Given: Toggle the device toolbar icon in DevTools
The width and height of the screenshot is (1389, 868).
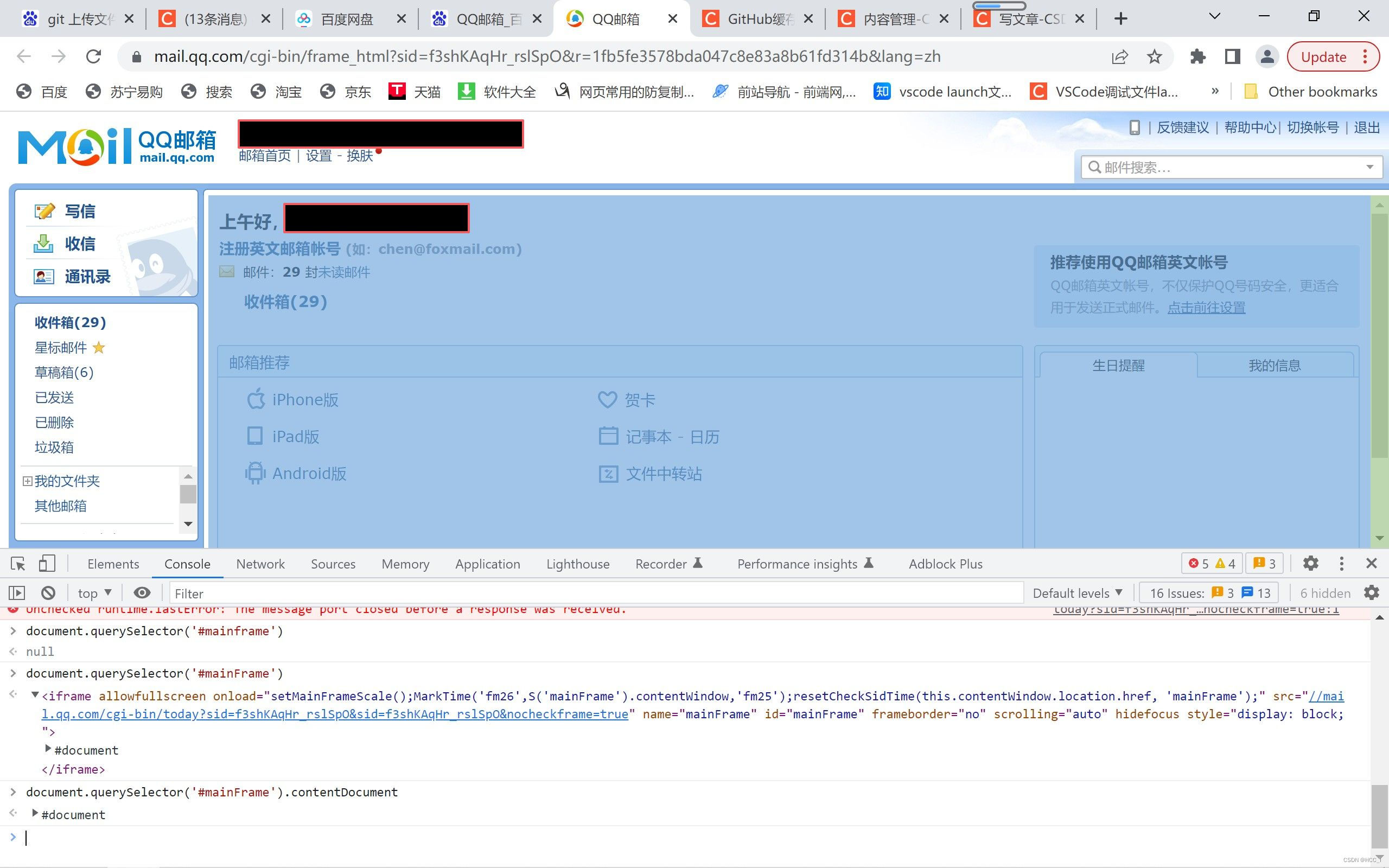Looking at the screenshot, I should (x=47, y=563).
